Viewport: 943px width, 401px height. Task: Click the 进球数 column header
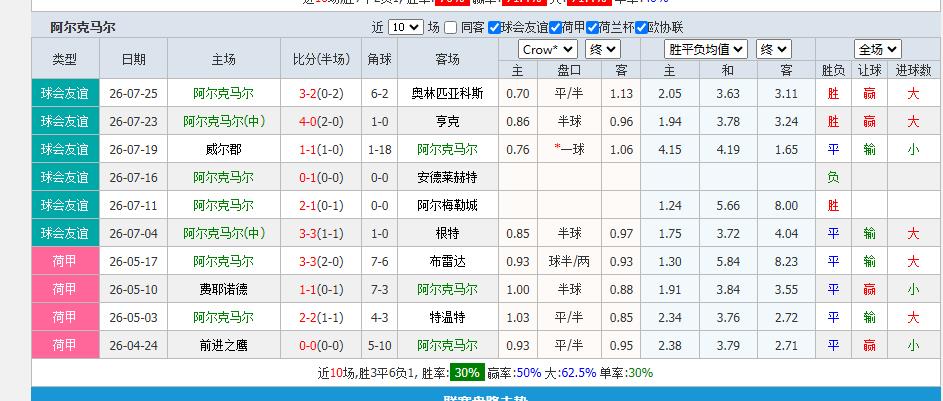click(913, 70)
